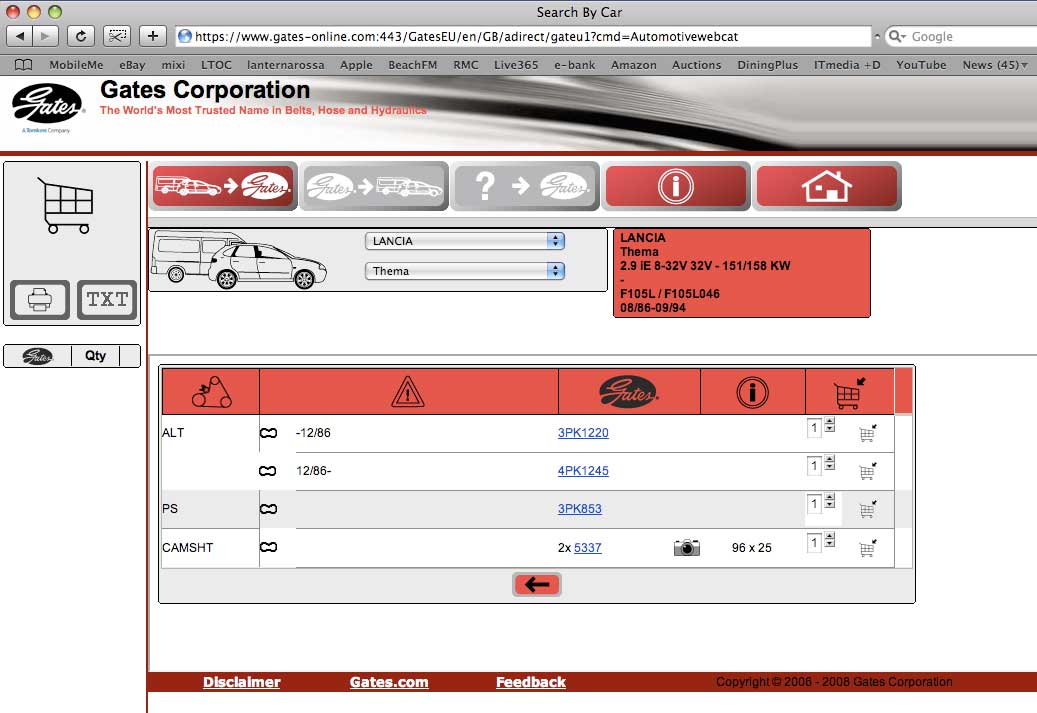Click LANCIA Thema vehicle details box
Image resolution: width=1037 pixels, height=713 pixels.
pyautogui.click(x=742, y=273)
